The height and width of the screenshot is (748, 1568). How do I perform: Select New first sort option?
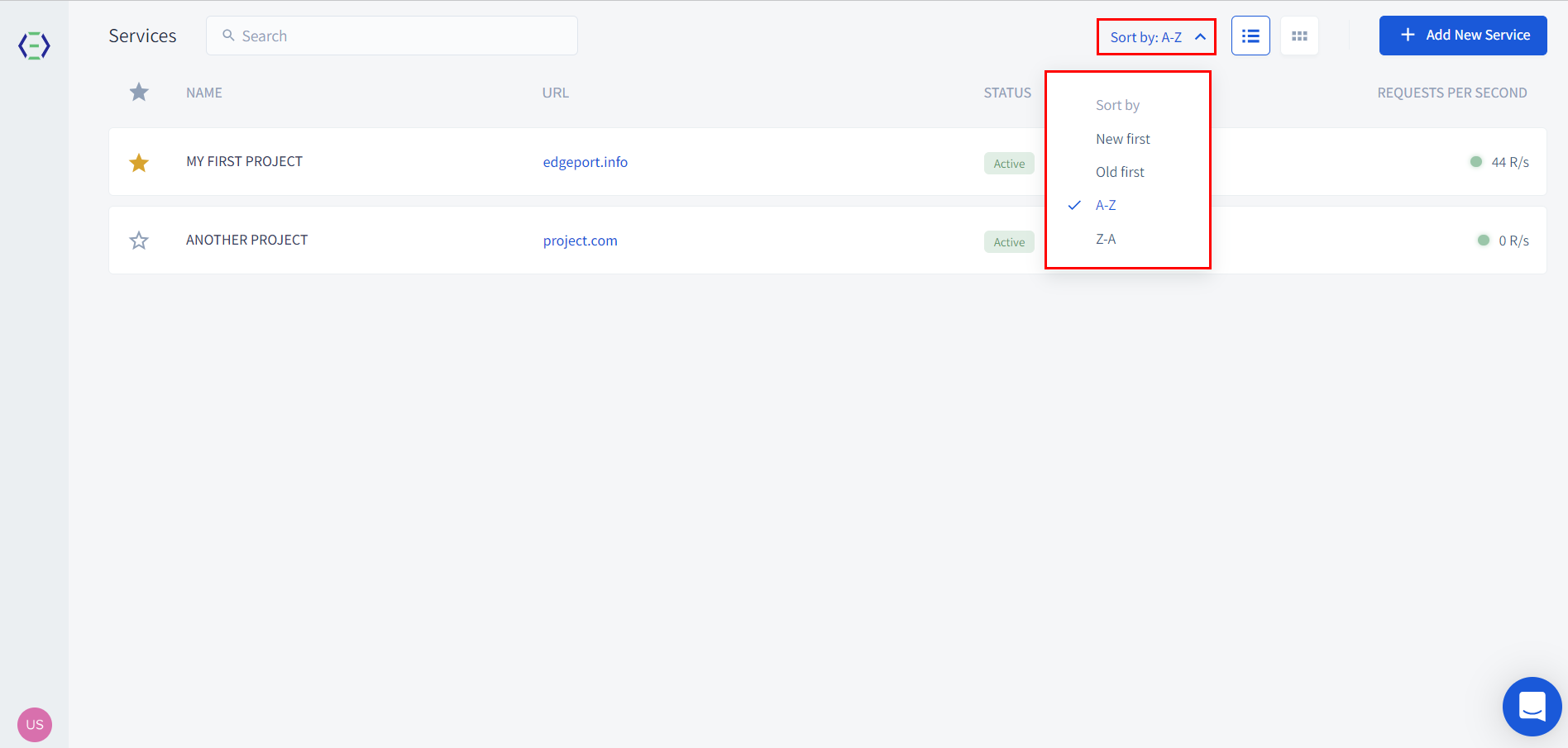click(x=1122, y=139)
